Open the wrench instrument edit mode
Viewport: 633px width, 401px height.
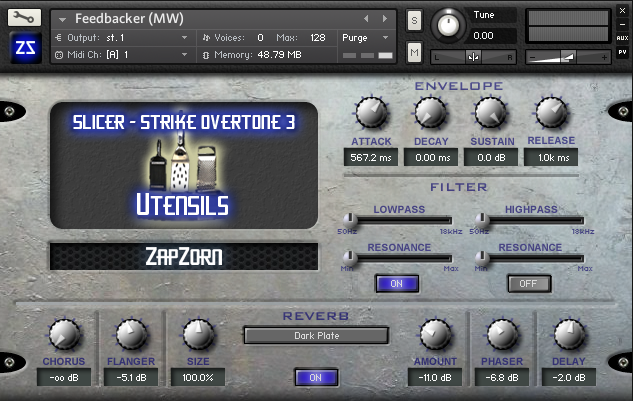(x=23, y=18)
